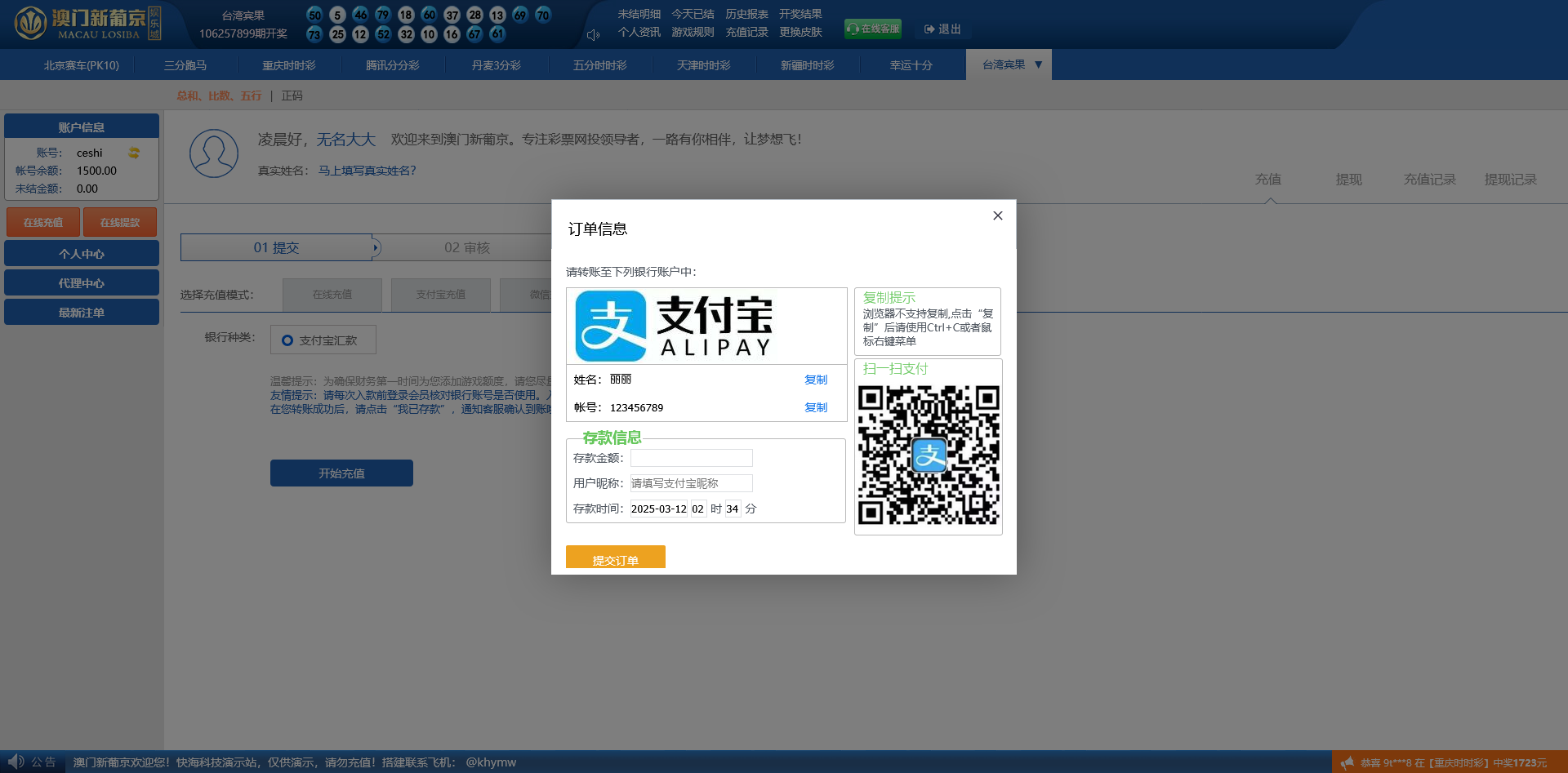
Task: Click the 退出 logout icon
Action: [x=929, y=29]
